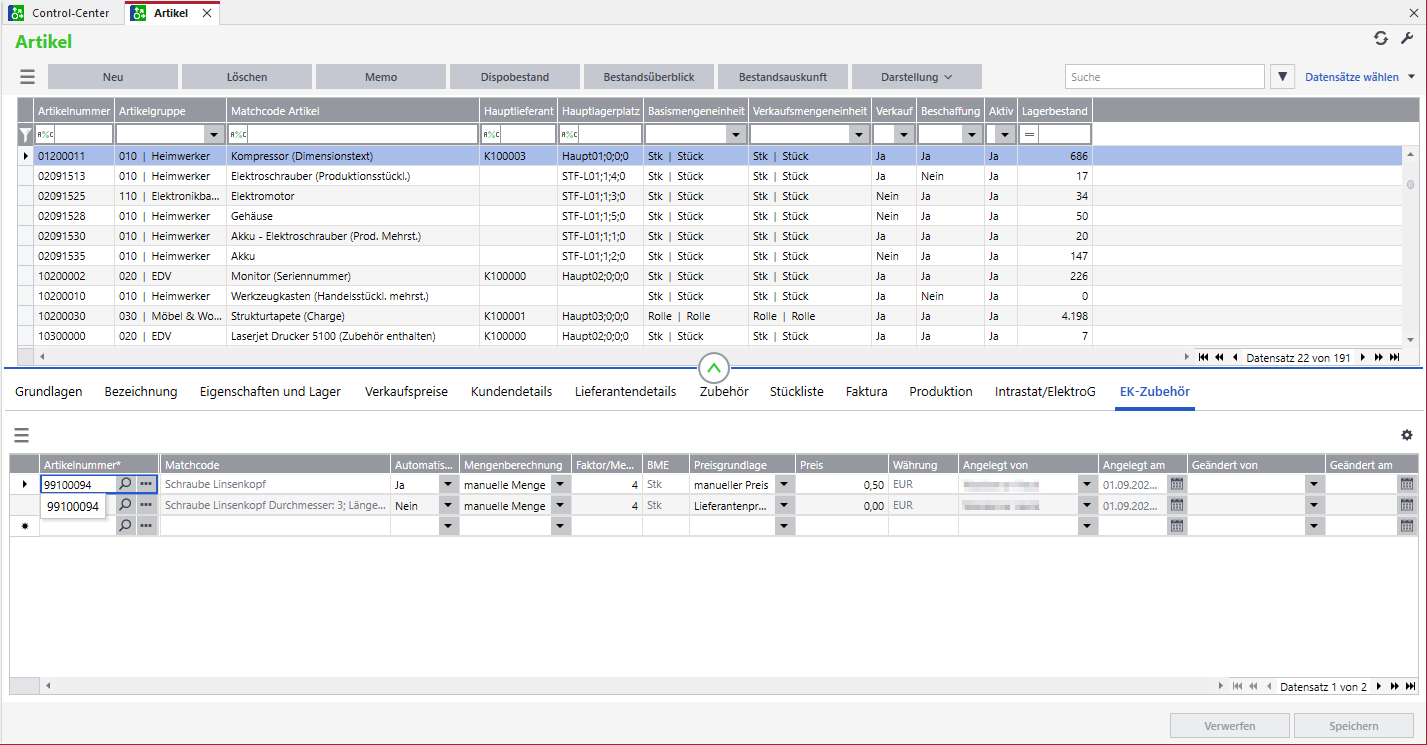1427x745 pixels.
Task: Open the wrench settings icon
Action: [1407, 38]
